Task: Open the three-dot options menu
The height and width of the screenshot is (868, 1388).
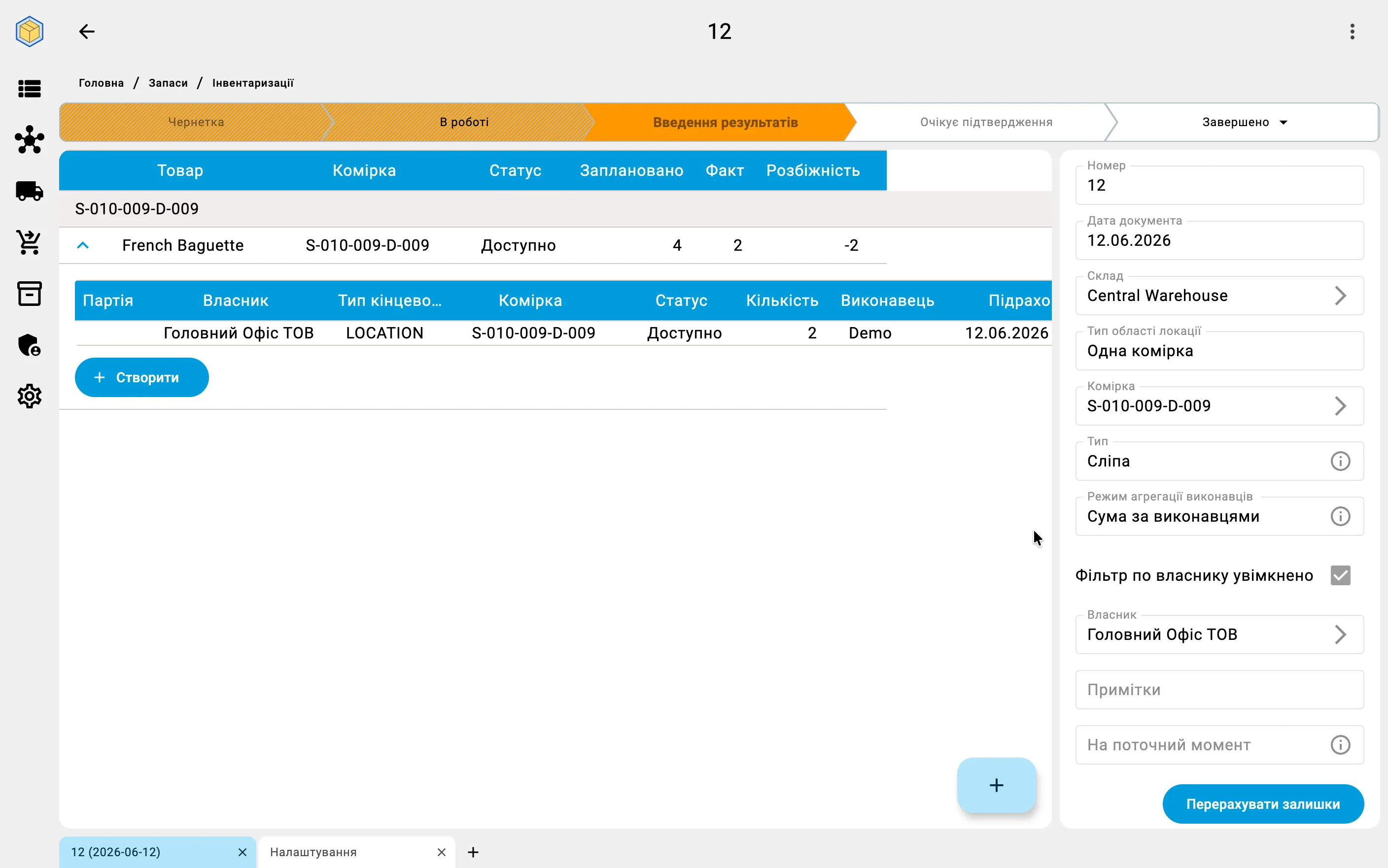Action: click(x=1353, y=32)
